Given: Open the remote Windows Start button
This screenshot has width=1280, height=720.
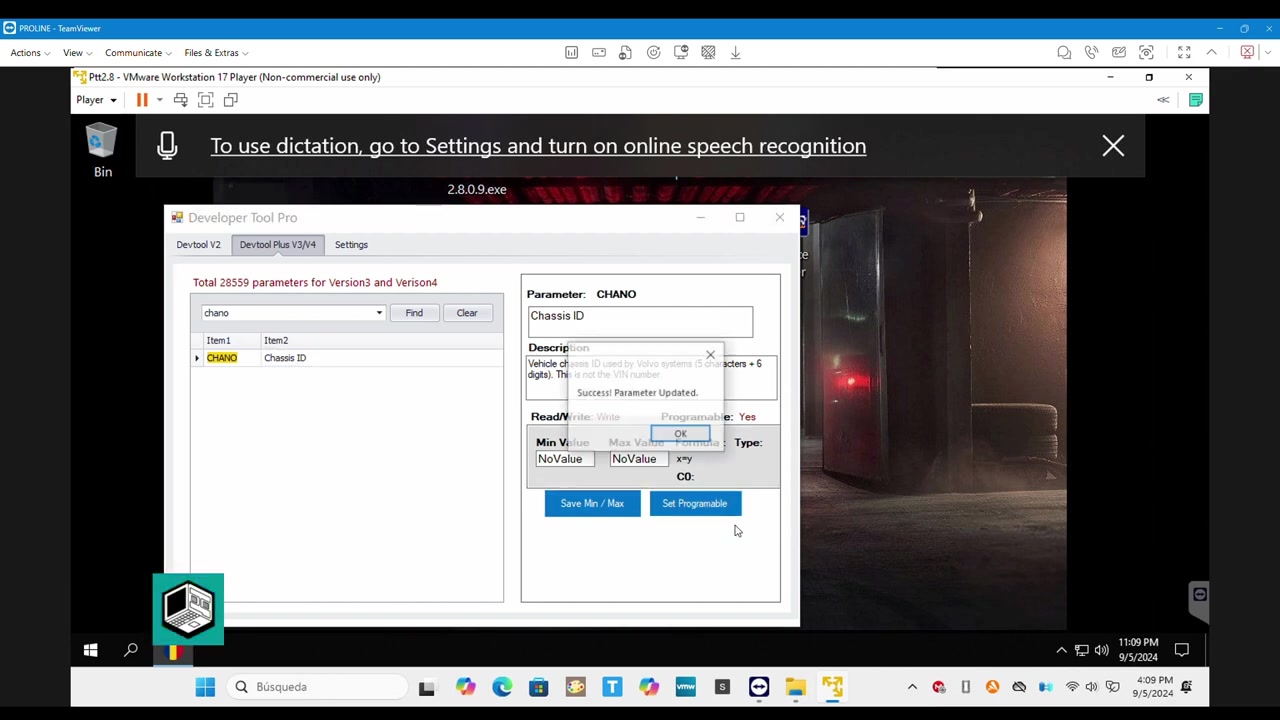Looking at the screenshot, I should 90,651.
